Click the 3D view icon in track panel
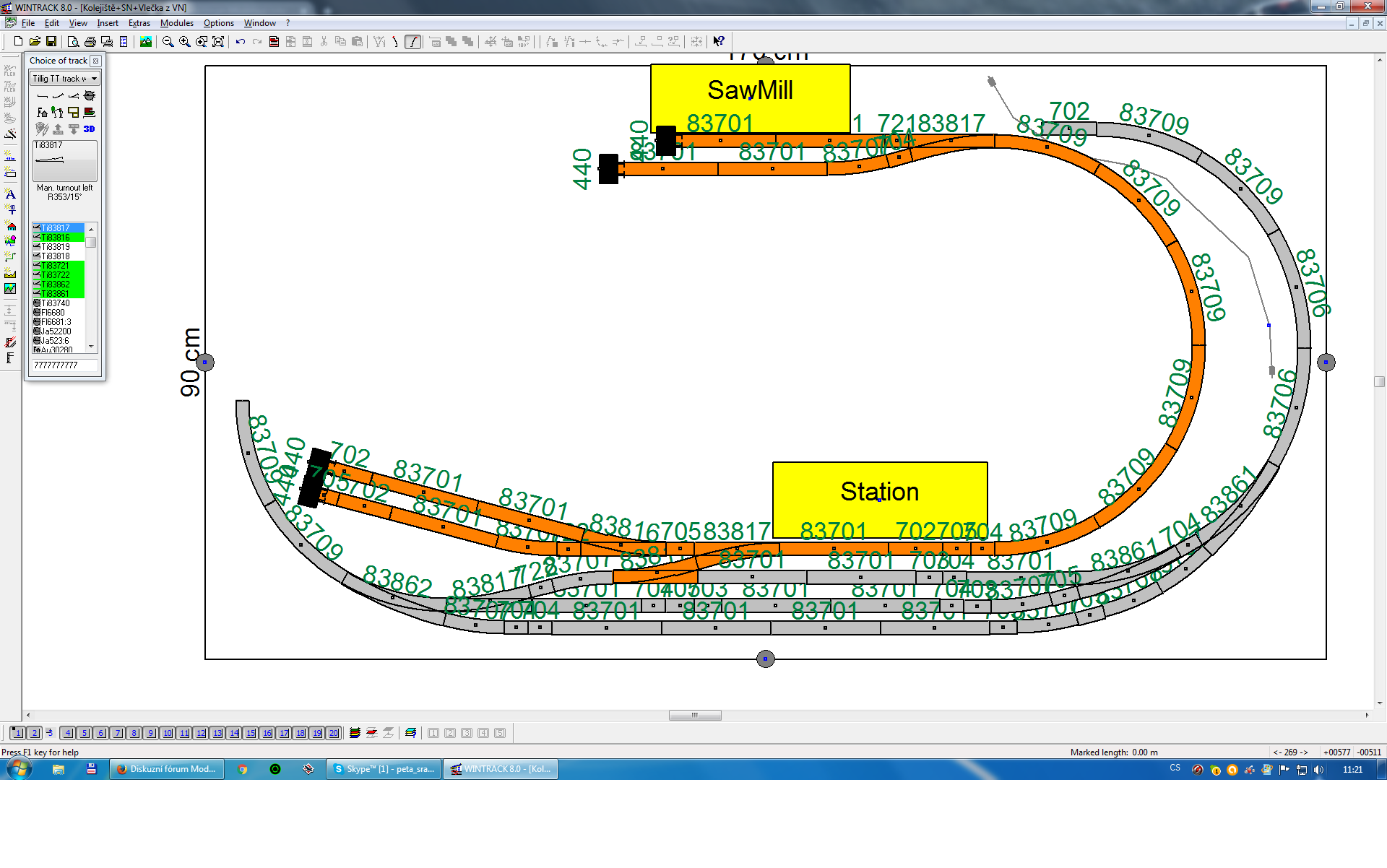Image resolution: width=1387 pixels, height=868 pixels. [89, 129]
